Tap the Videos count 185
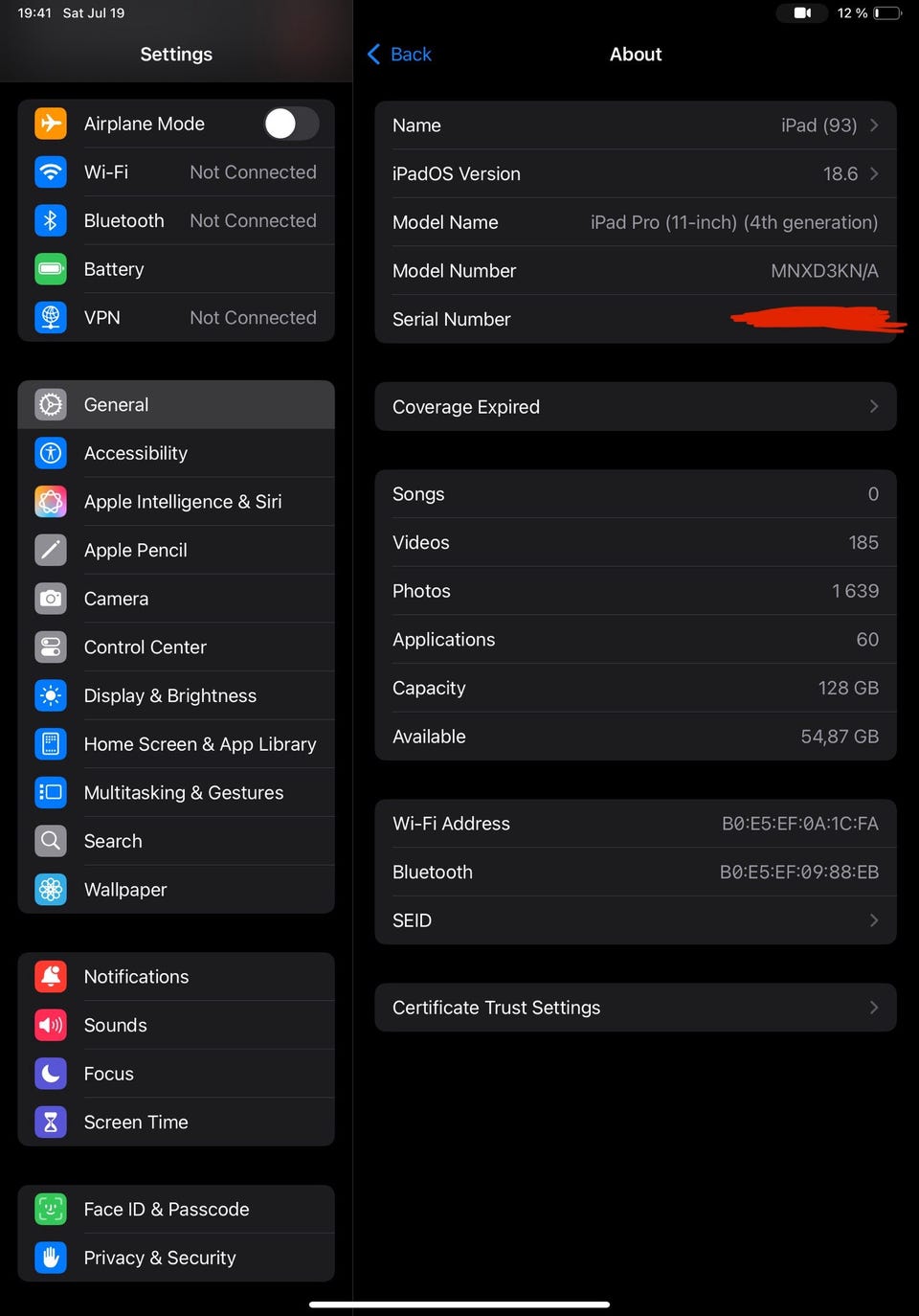This screenshot has width=919, height=1316. 863,542
